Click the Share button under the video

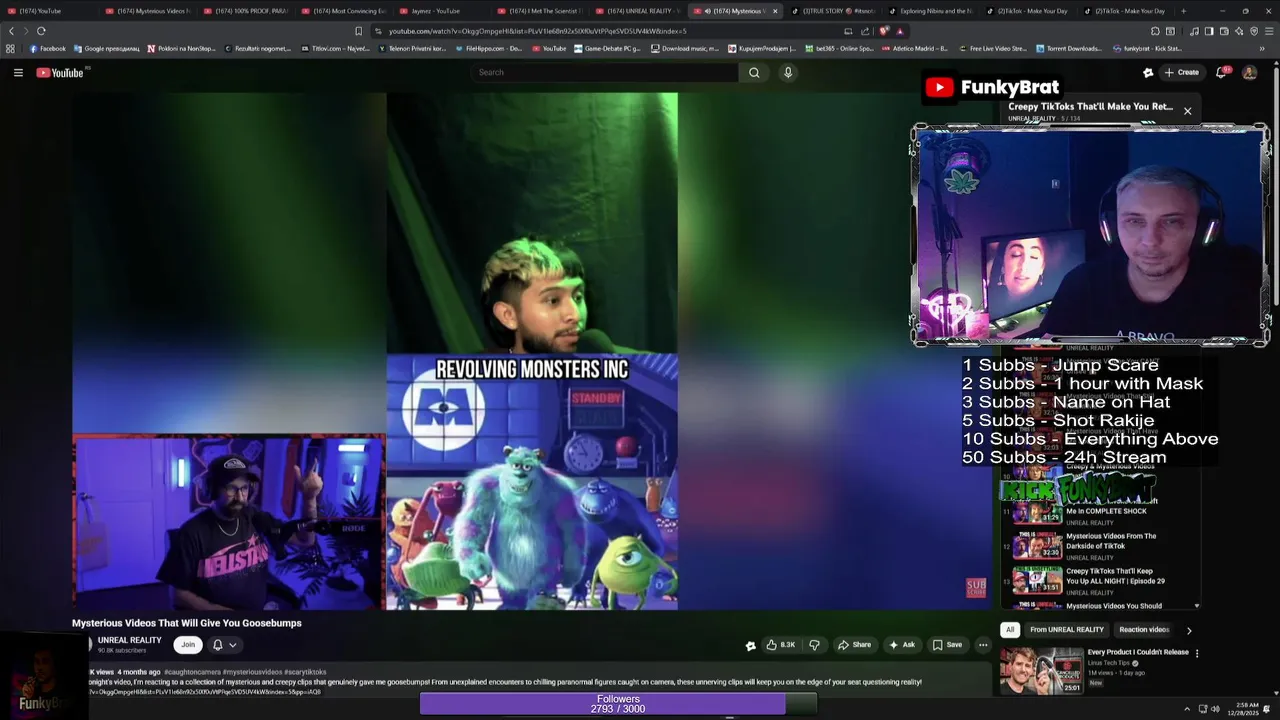coord(854,645)
